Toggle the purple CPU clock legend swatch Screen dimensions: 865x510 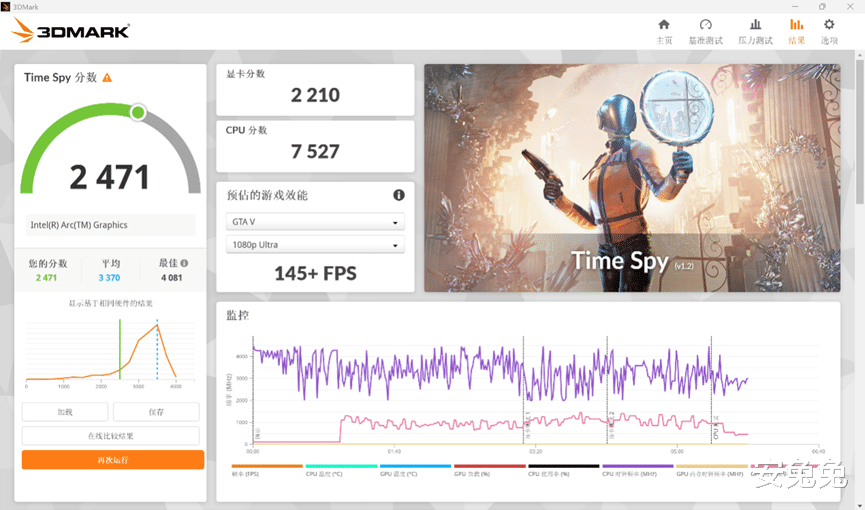[x=638, y=466]
